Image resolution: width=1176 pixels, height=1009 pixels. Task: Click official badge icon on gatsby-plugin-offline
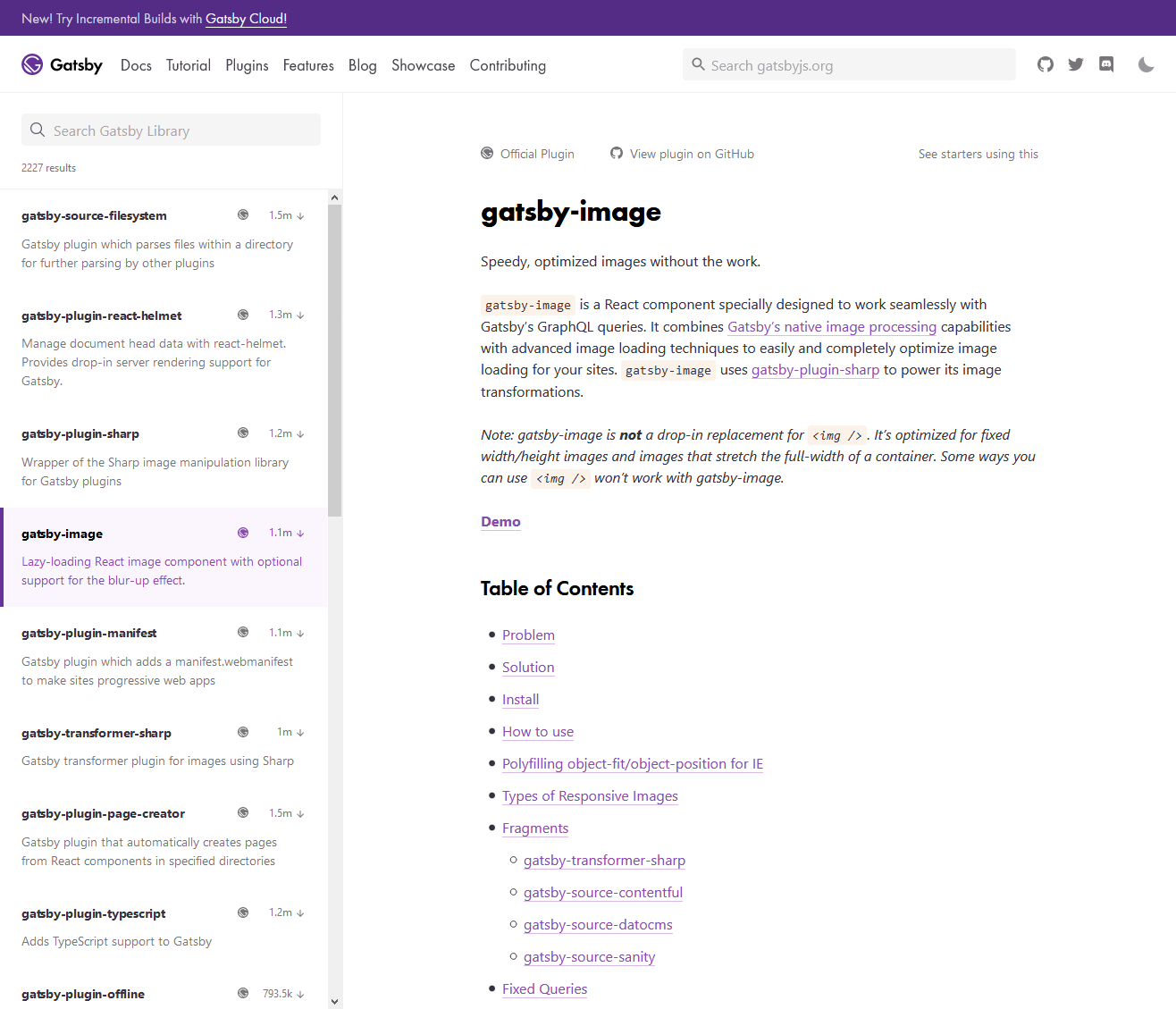[243, 993]
